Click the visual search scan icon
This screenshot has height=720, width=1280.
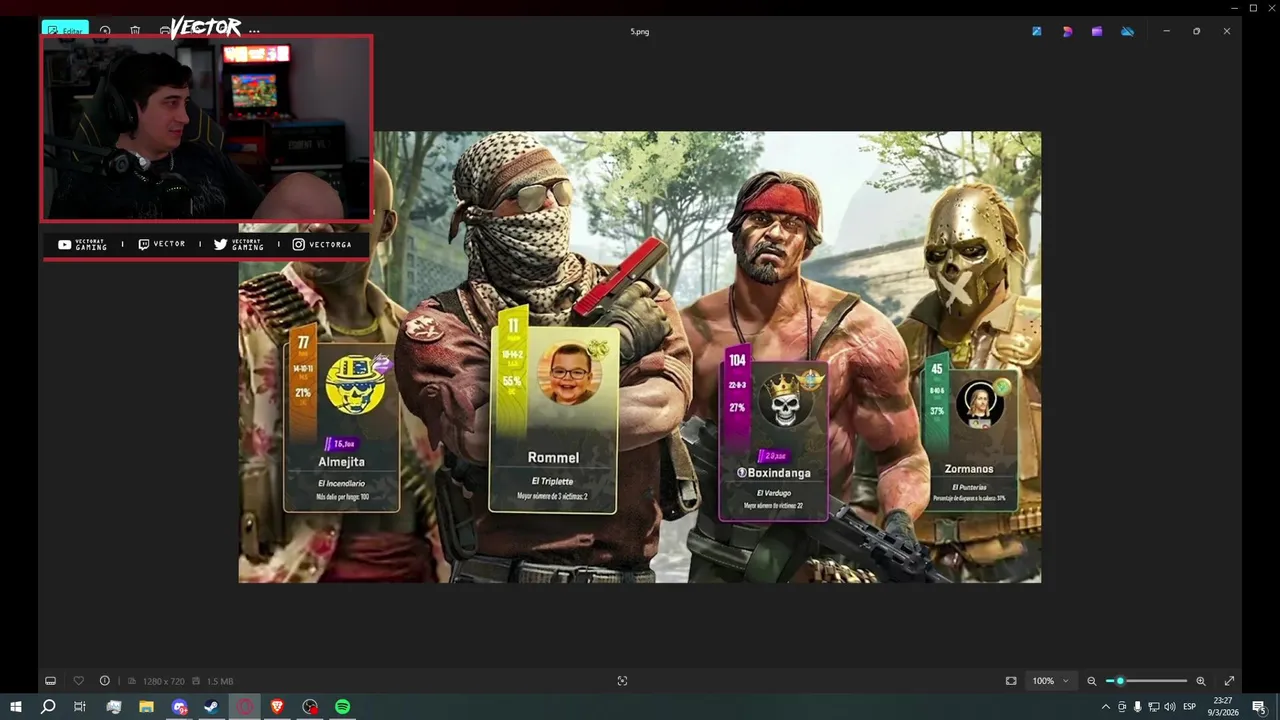click(622, 681)
